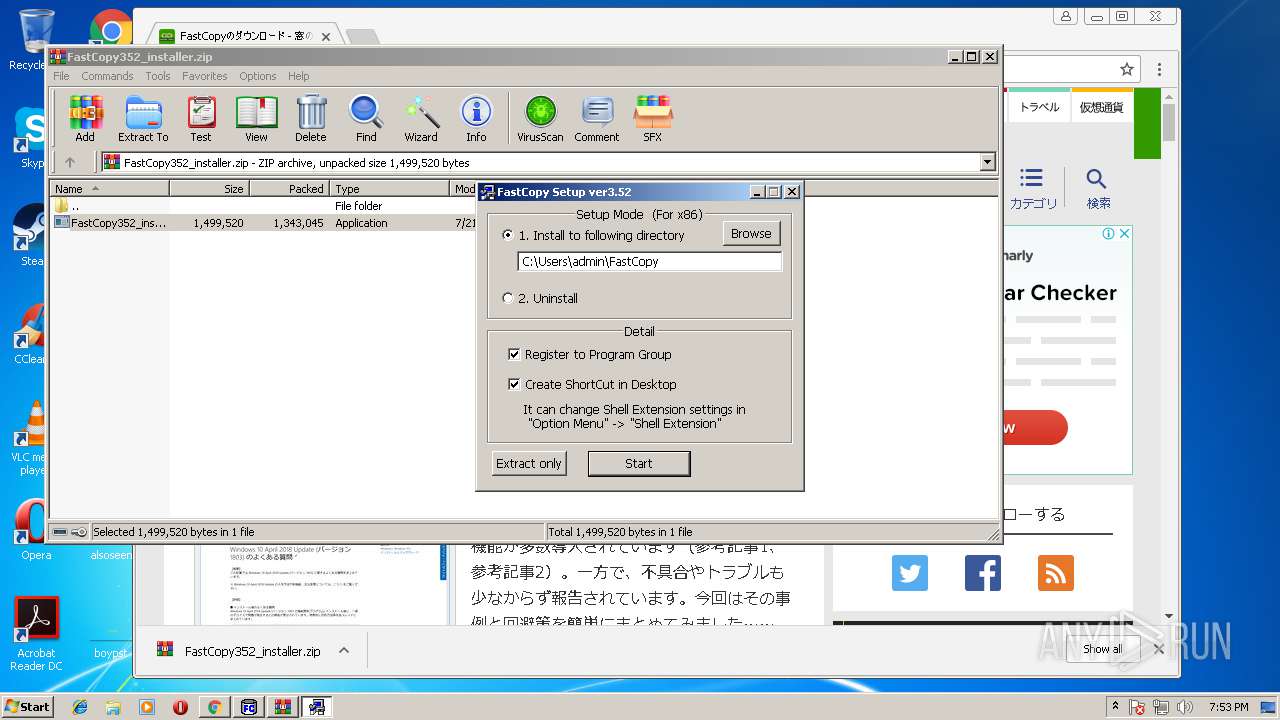Open the Commands menu
1280x720 pixels.
point(107,76)
